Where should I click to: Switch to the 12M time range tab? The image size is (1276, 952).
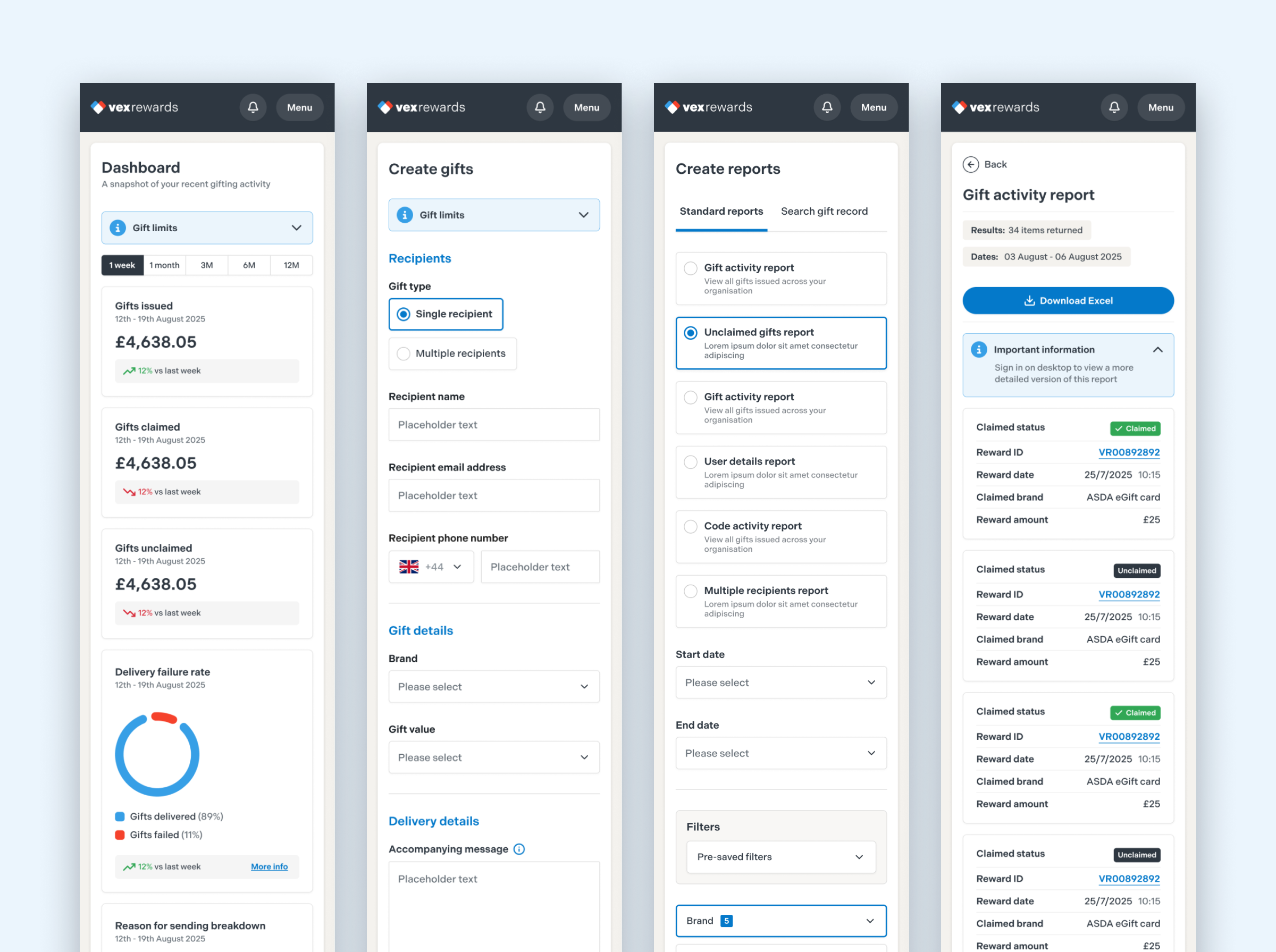point(292,265)
